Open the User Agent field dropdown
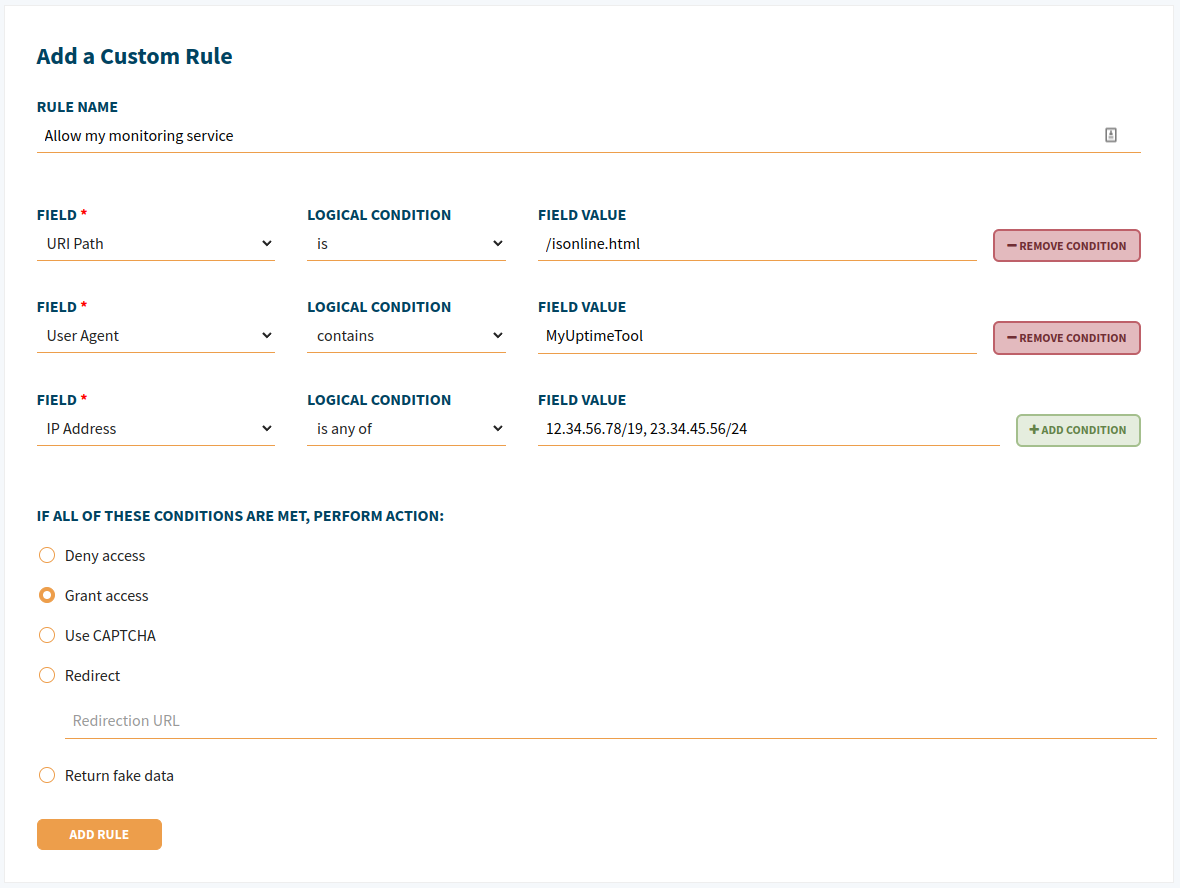The image size is (1180, 888). (156, 336)
